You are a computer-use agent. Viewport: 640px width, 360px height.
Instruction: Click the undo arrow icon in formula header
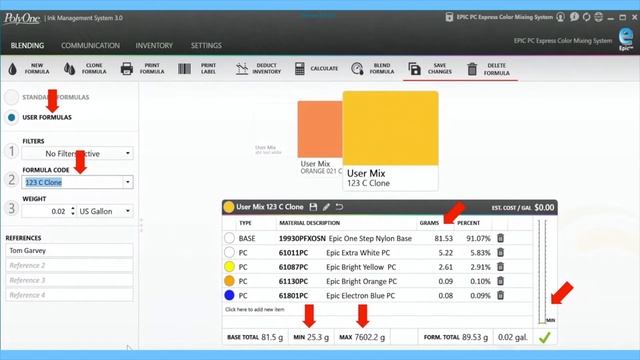click(339, 207)
